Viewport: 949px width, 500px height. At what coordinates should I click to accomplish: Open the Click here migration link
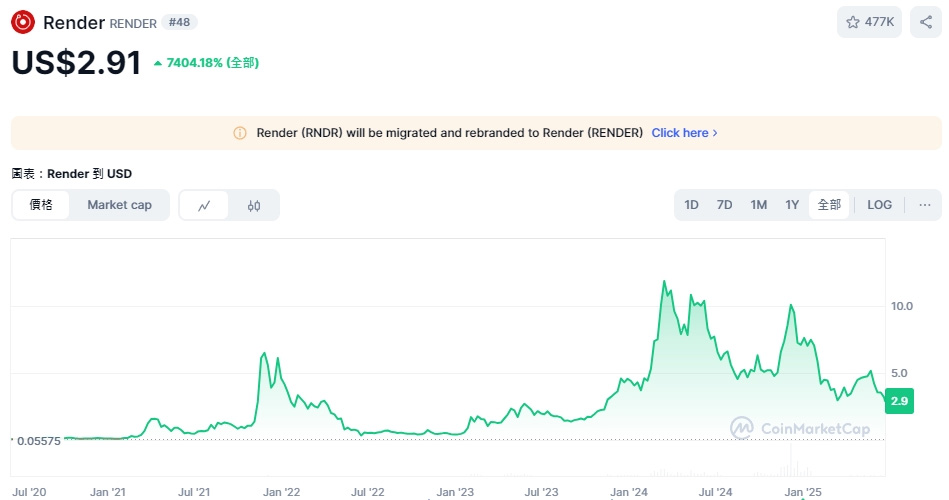point(684,133)
